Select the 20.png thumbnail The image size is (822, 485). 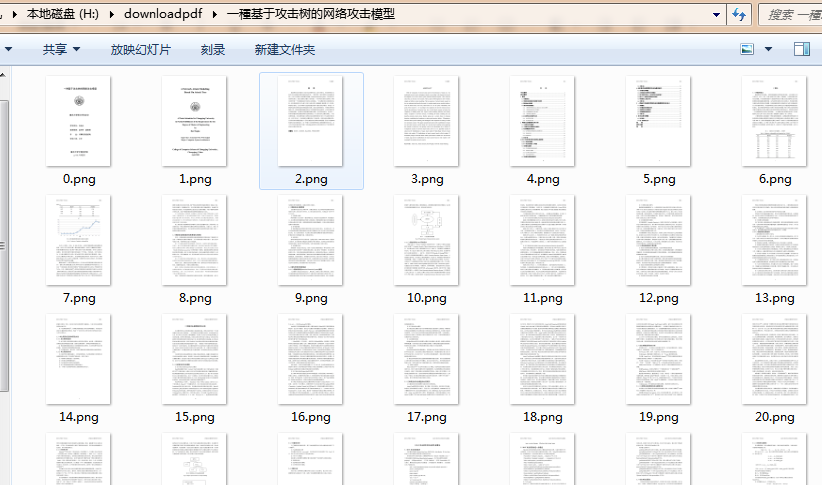pos(774,359)
